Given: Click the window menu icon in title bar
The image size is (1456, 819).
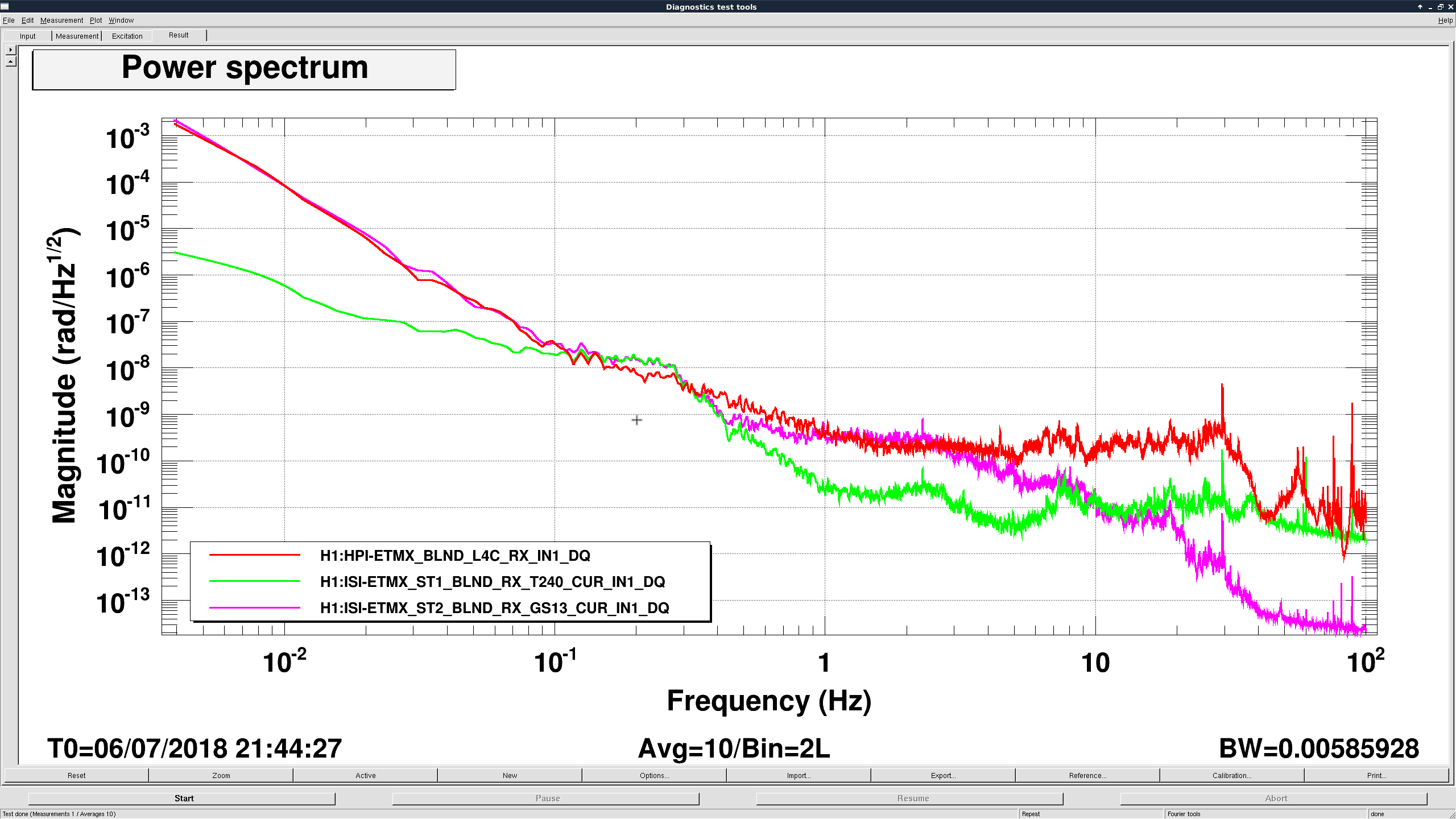Looking at the screenshot, I should tap(5, 7).
